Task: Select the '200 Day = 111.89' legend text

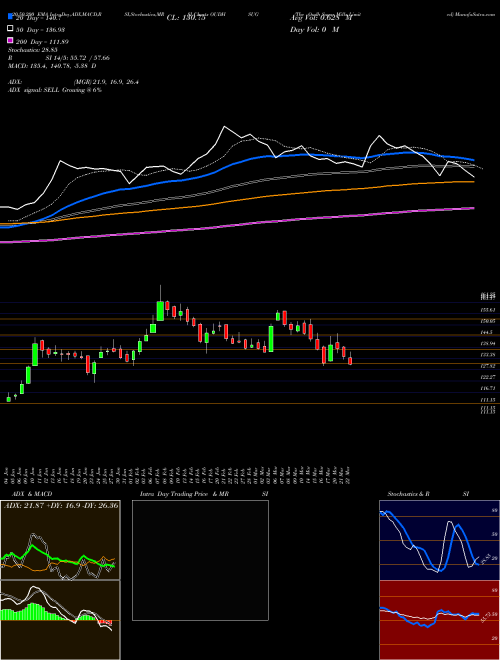Action: [42, 42]
